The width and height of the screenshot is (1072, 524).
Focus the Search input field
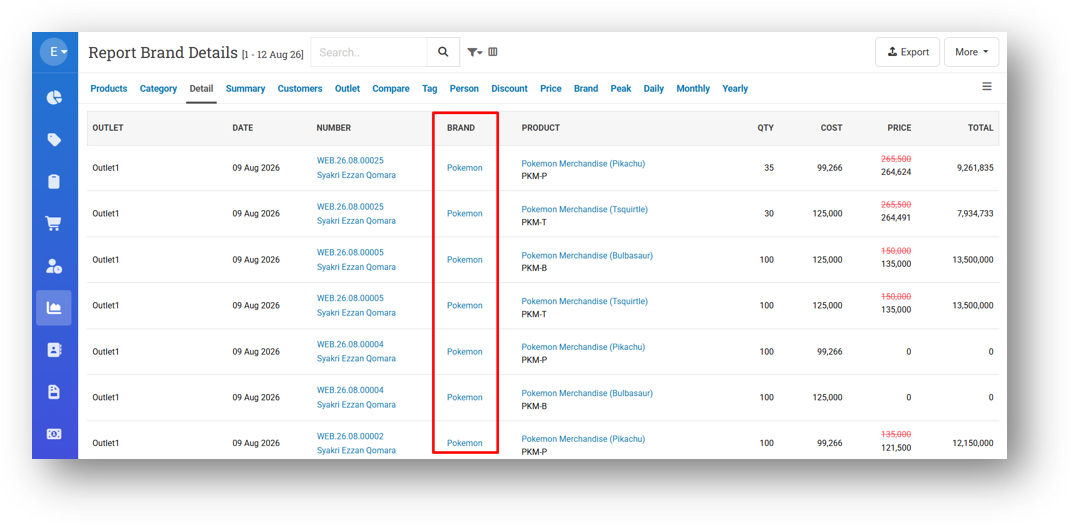click(x=369, y=52)
